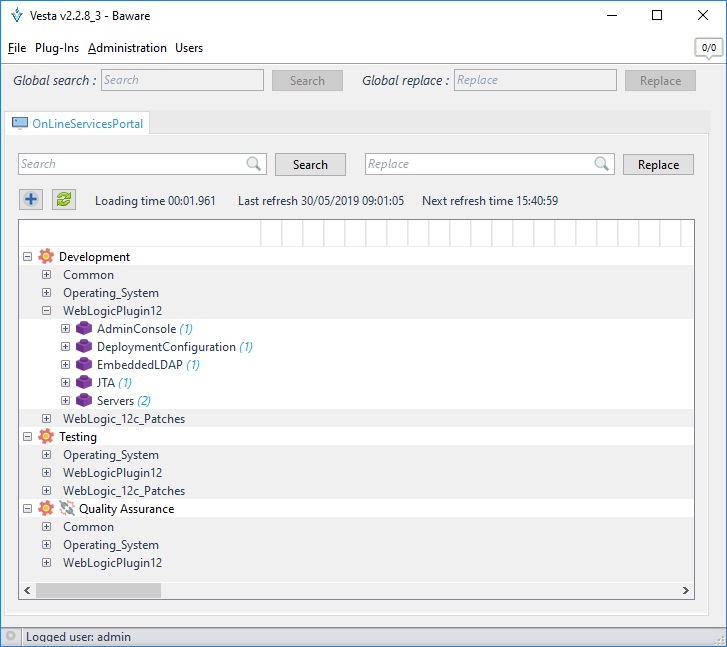Click into the tab's Search input field
The image size is (727, 647).
click(x=130, y=164)
